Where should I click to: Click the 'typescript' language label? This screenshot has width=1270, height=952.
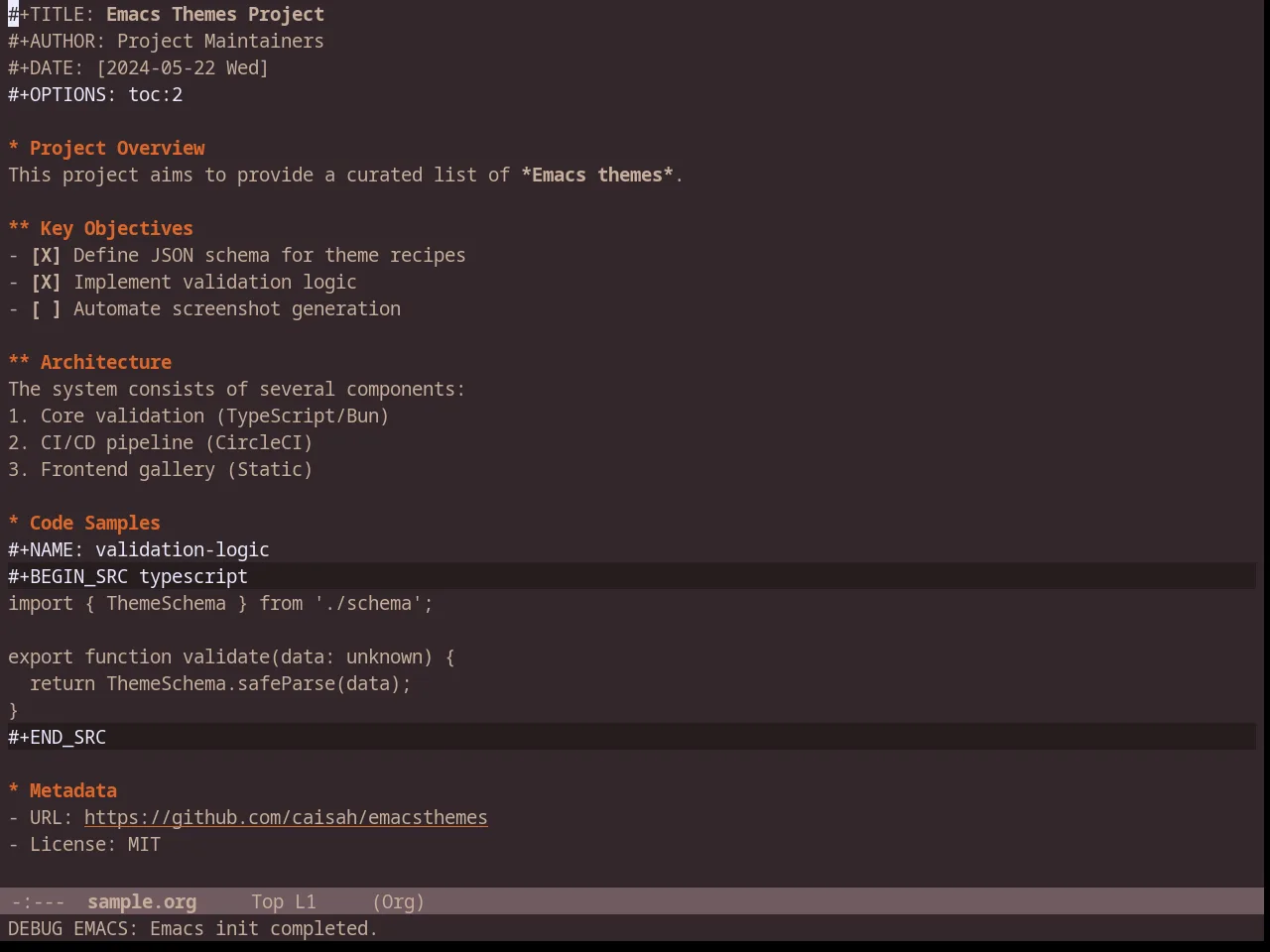tap(193, 576)
